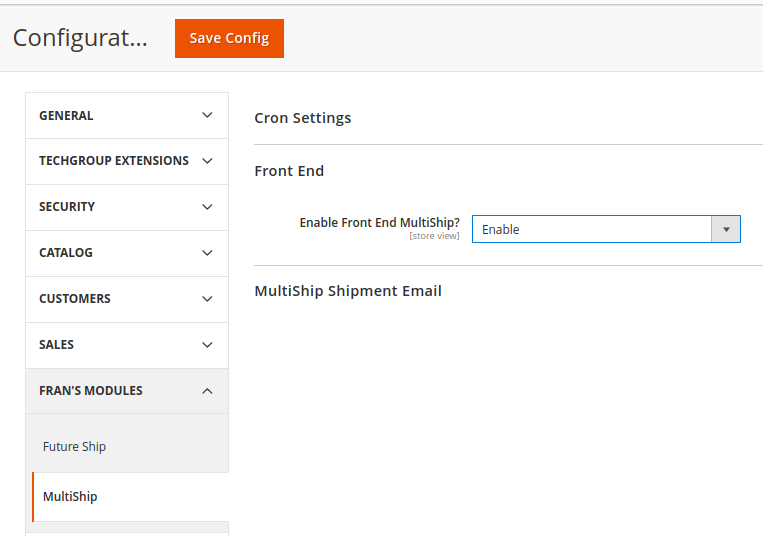Click the SALES tab label text
763x537 pixels.
point(57,345)
